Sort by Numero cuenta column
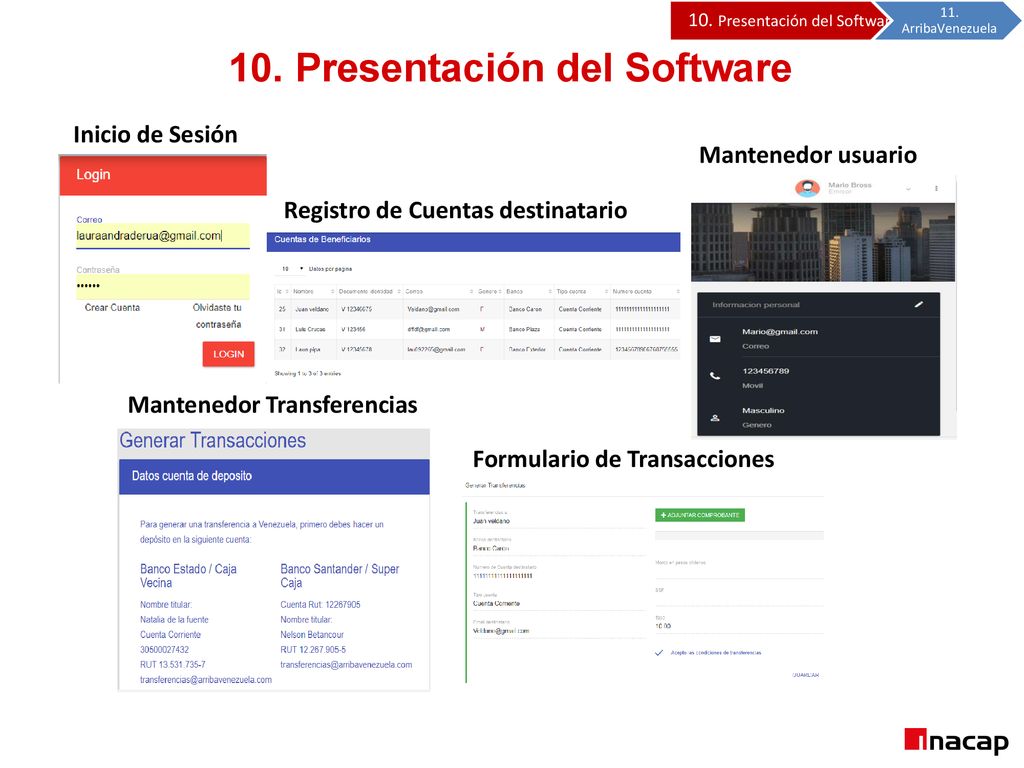This screenshot has width=1024, height=768. pos(646,291)
